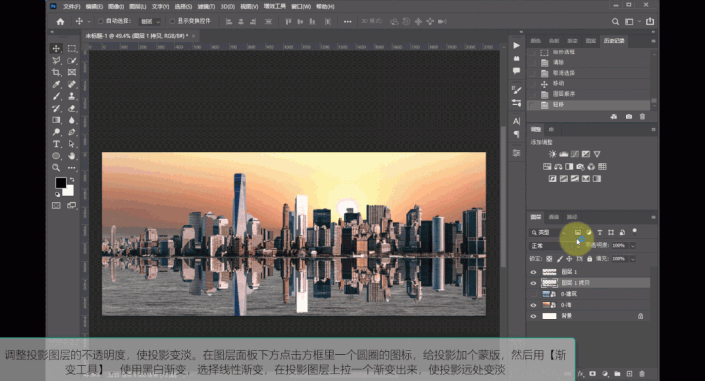Select the Crop tool
The height and width of the screenshot is (381, 705).
(56, 72)
